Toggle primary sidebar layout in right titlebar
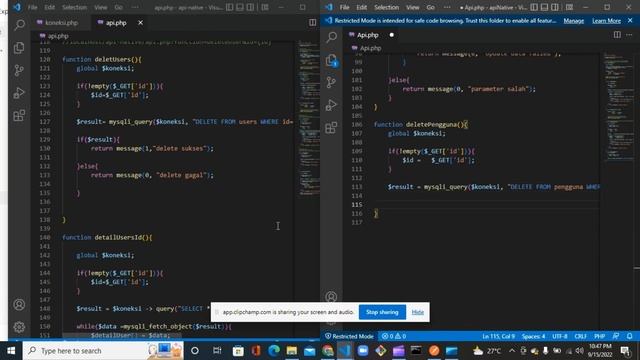640x360 pixels. (x=534, y=7)
